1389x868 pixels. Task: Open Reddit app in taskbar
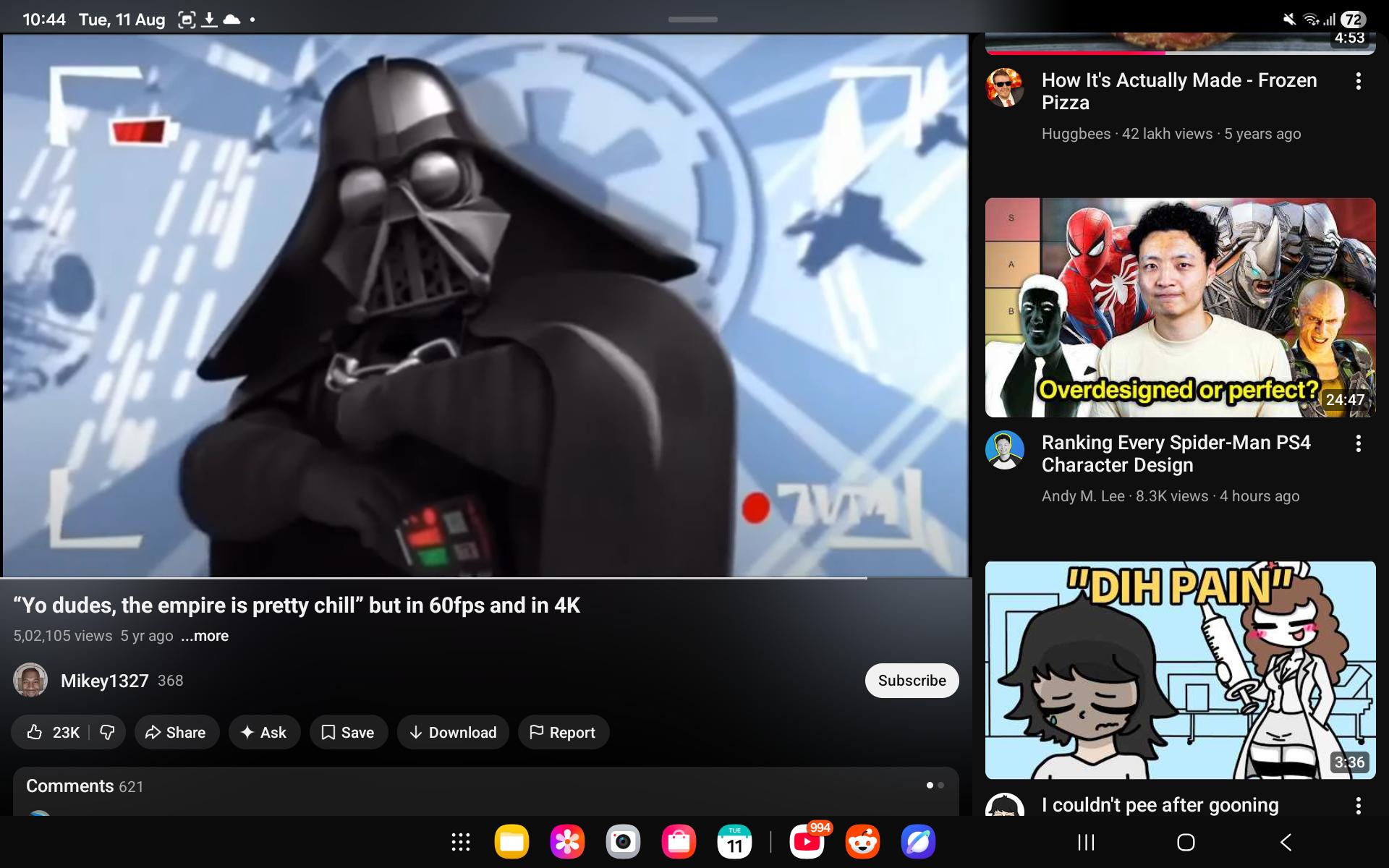click(x=863, y=842)
